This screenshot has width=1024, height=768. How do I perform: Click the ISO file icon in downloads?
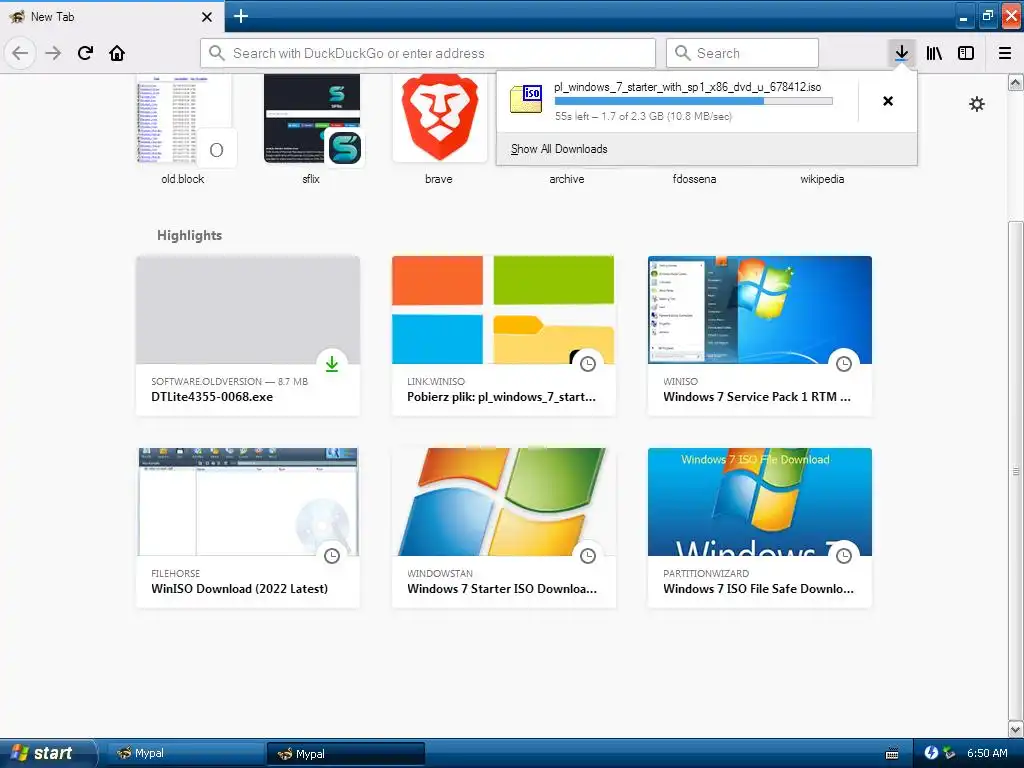[x=526, y=99]
